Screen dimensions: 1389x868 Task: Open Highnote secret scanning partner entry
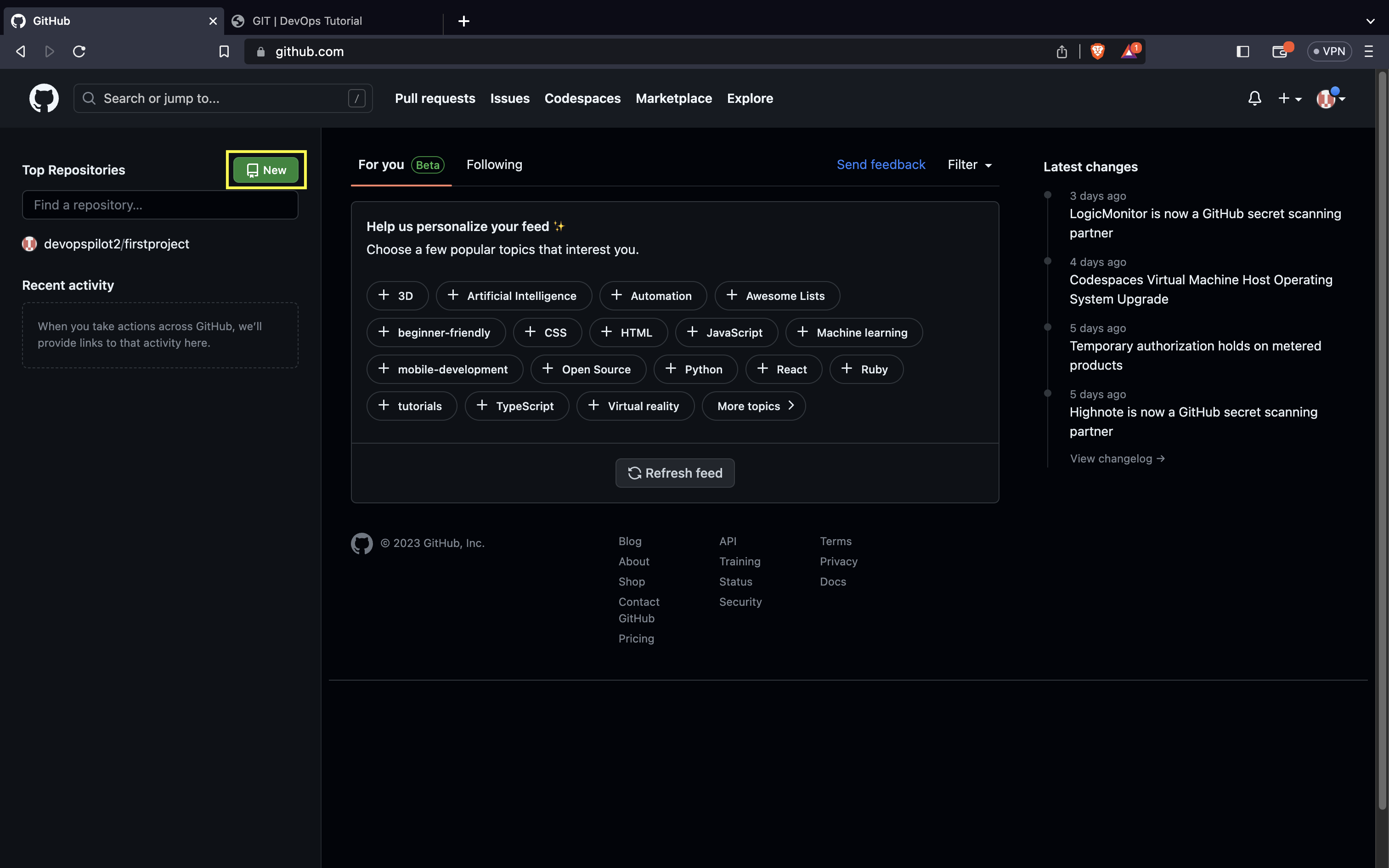[1193, 422]
